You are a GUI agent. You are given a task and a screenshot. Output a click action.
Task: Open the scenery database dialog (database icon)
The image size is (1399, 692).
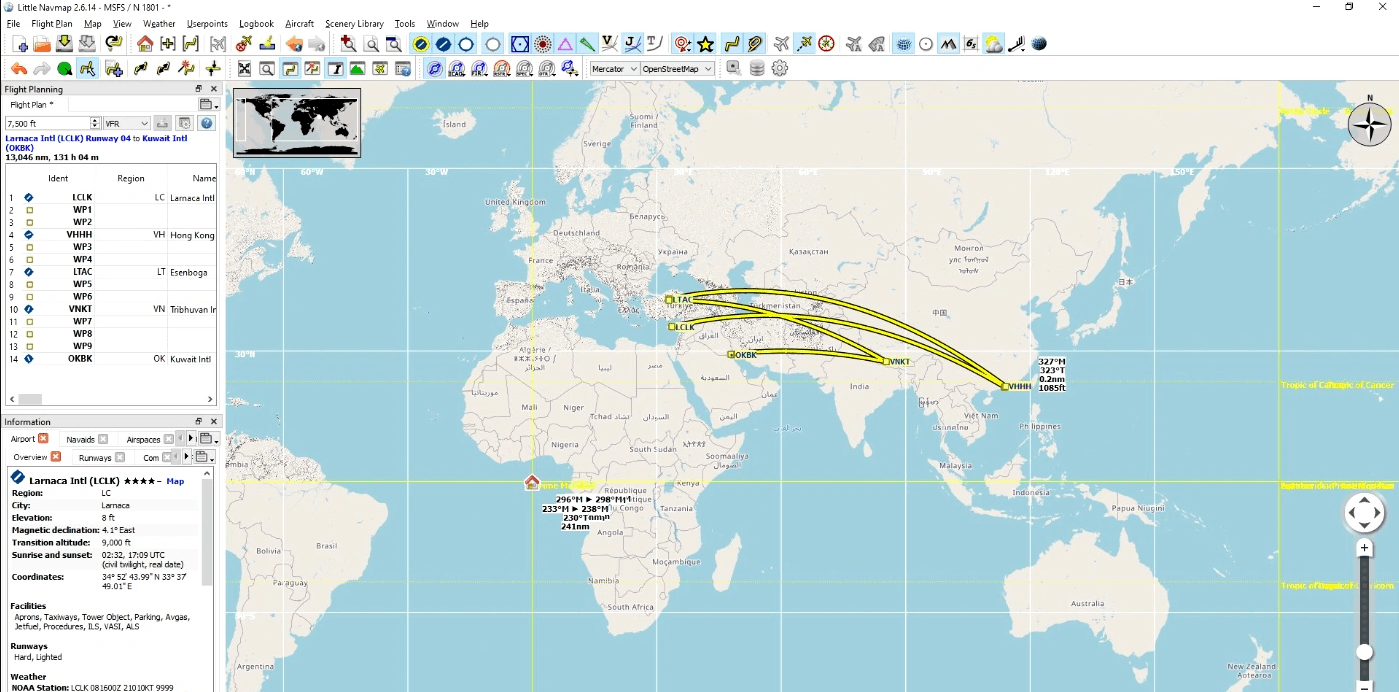click(757, 68)
